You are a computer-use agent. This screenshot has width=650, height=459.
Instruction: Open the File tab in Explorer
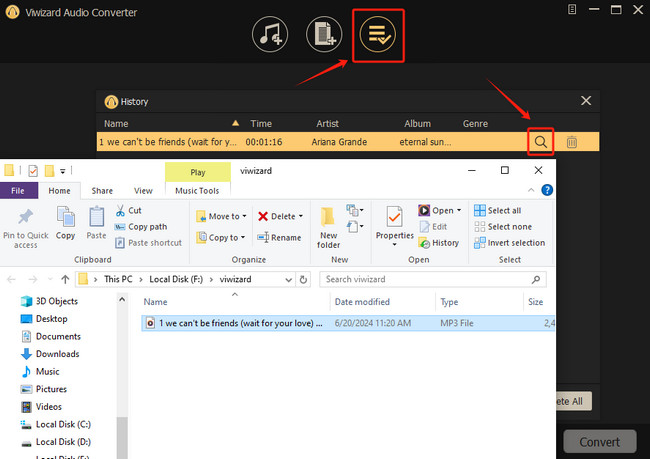pos(19,191)
